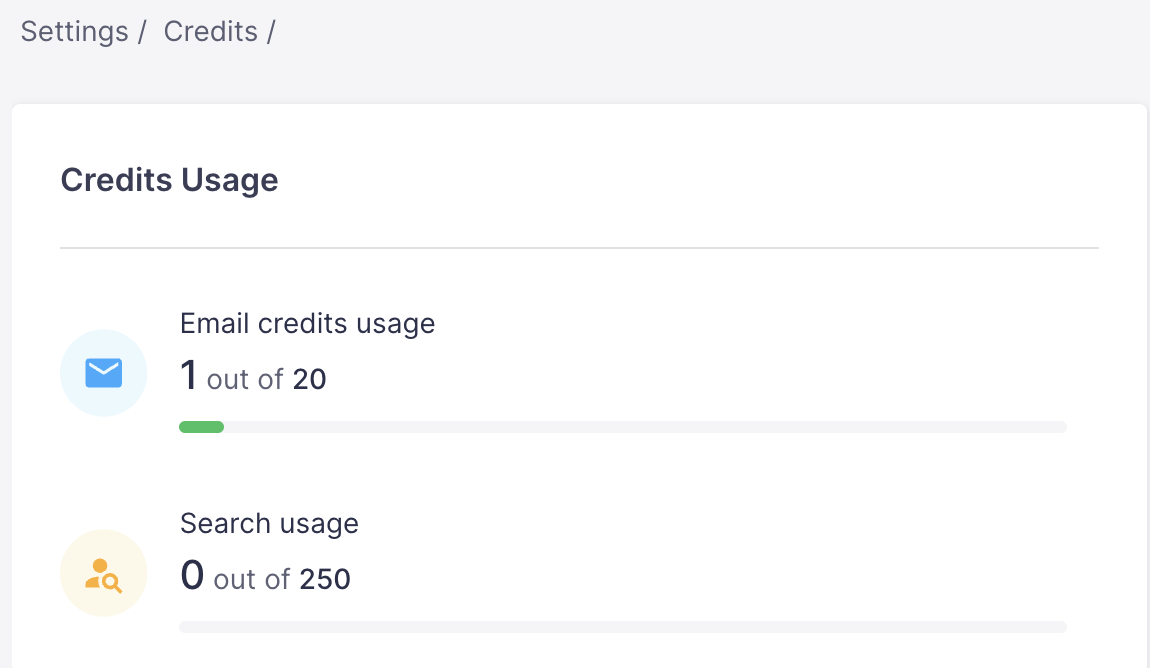Click the search usage count 0
The width and height of the screenshot is (1150, 668).
click(192, 576)
